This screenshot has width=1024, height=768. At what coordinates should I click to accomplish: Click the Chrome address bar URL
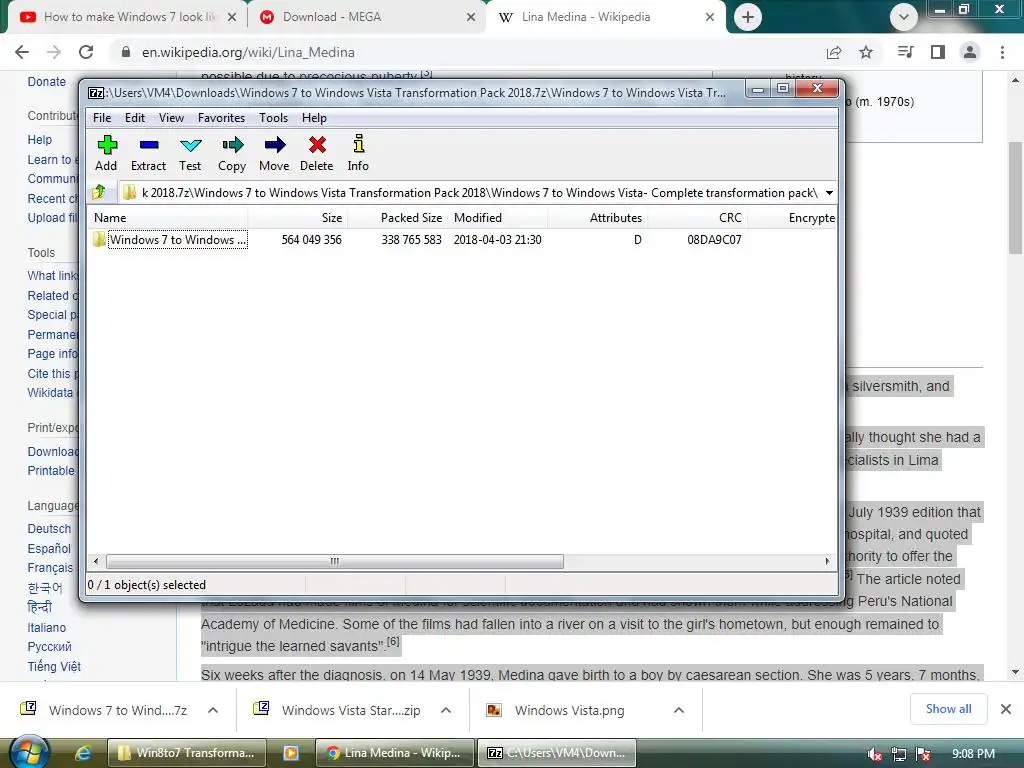(x=248, y=52)
